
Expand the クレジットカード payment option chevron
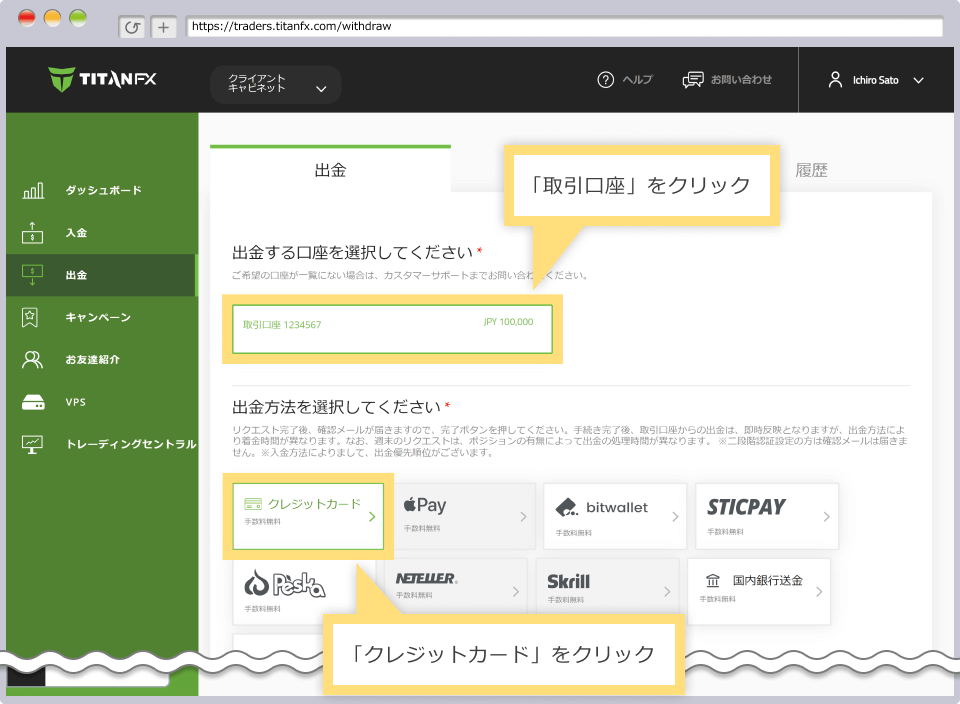tap(373, 517)
